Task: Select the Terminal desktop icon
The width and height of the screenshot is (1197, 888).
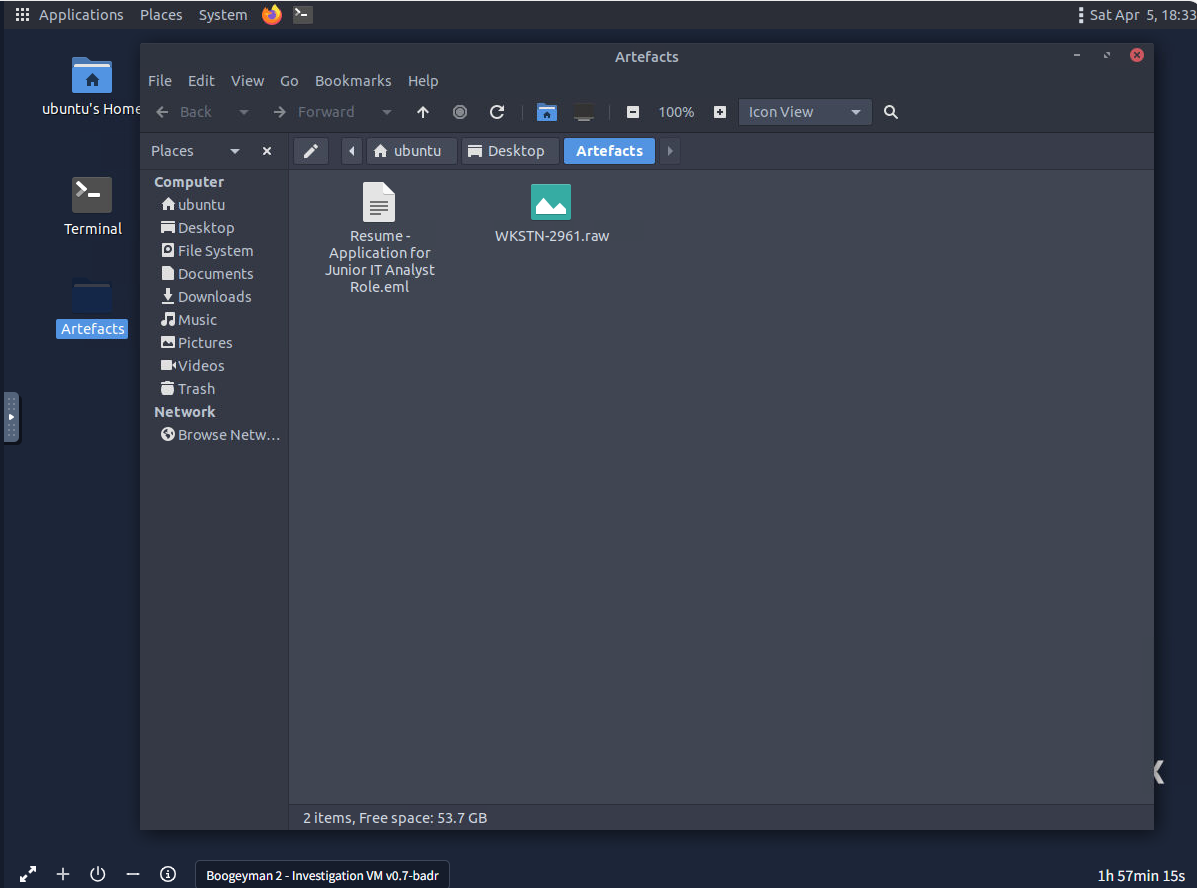Action: (x=92, y=195)
